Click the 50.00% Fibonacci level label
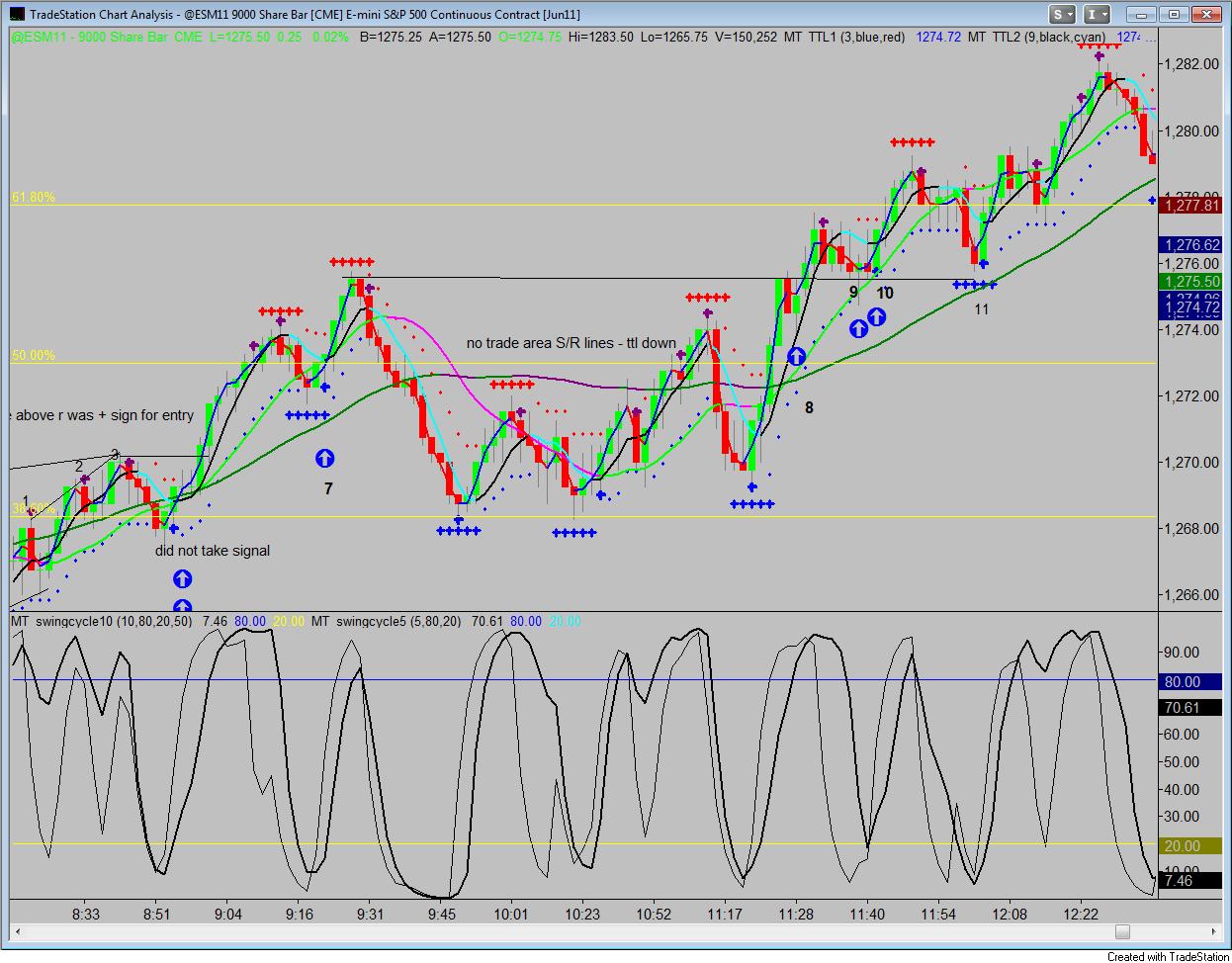This screenshot has width=1232, height=963. pos(34,355)
